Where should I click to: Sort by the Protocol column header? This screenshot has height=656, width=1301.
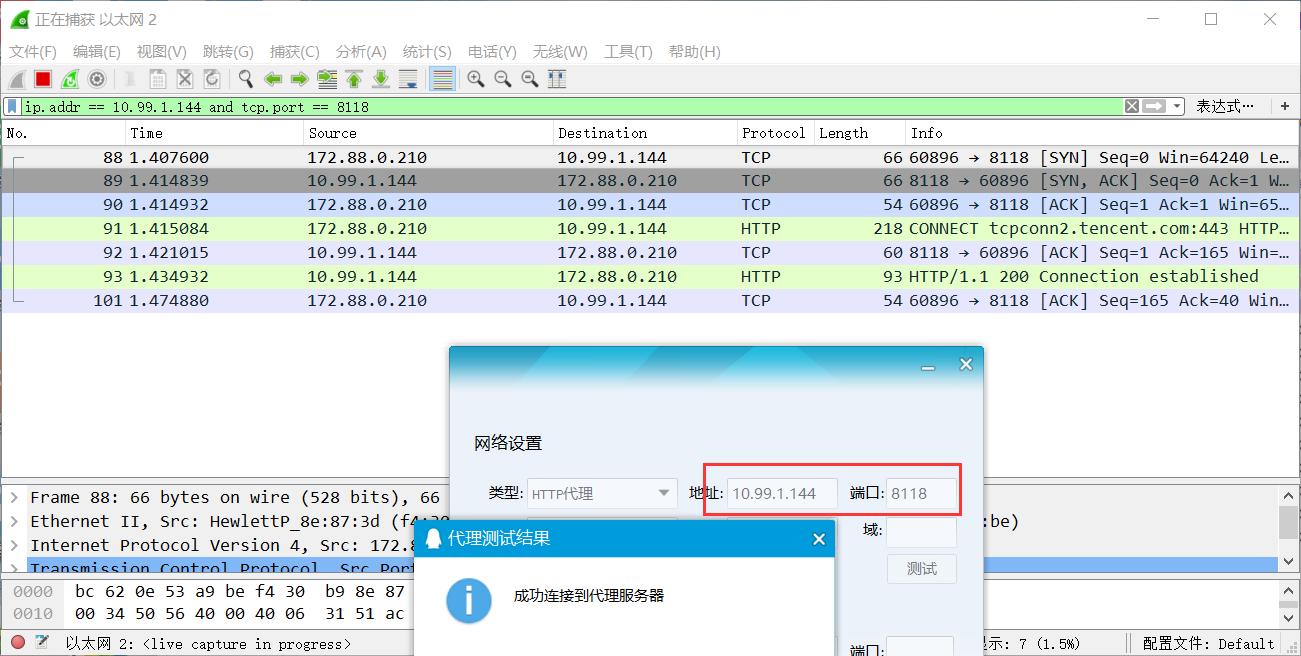[775, 133]
